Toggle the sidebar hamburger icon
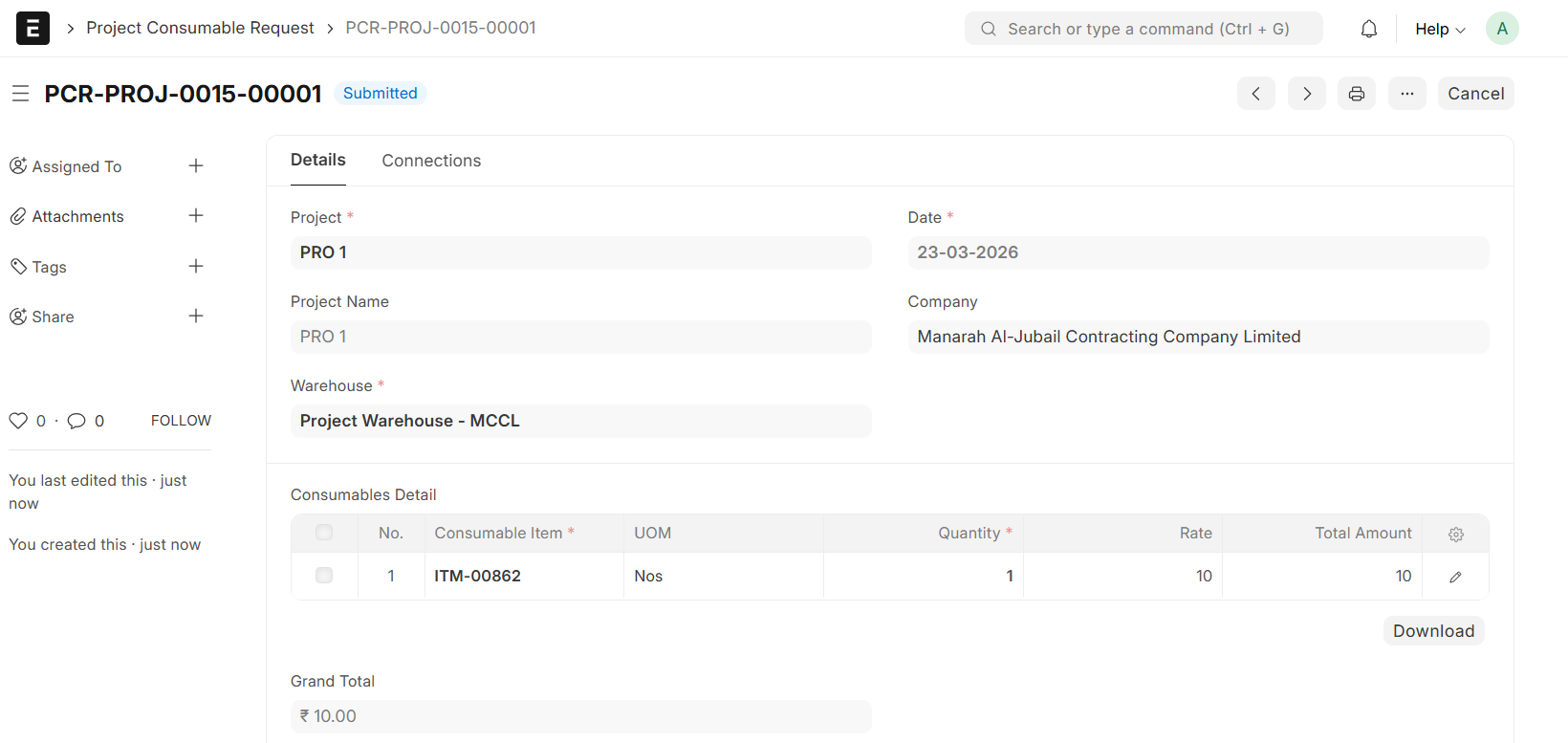Image resolution: width=1568 pixels, height=743 pixels. point(20,94)
